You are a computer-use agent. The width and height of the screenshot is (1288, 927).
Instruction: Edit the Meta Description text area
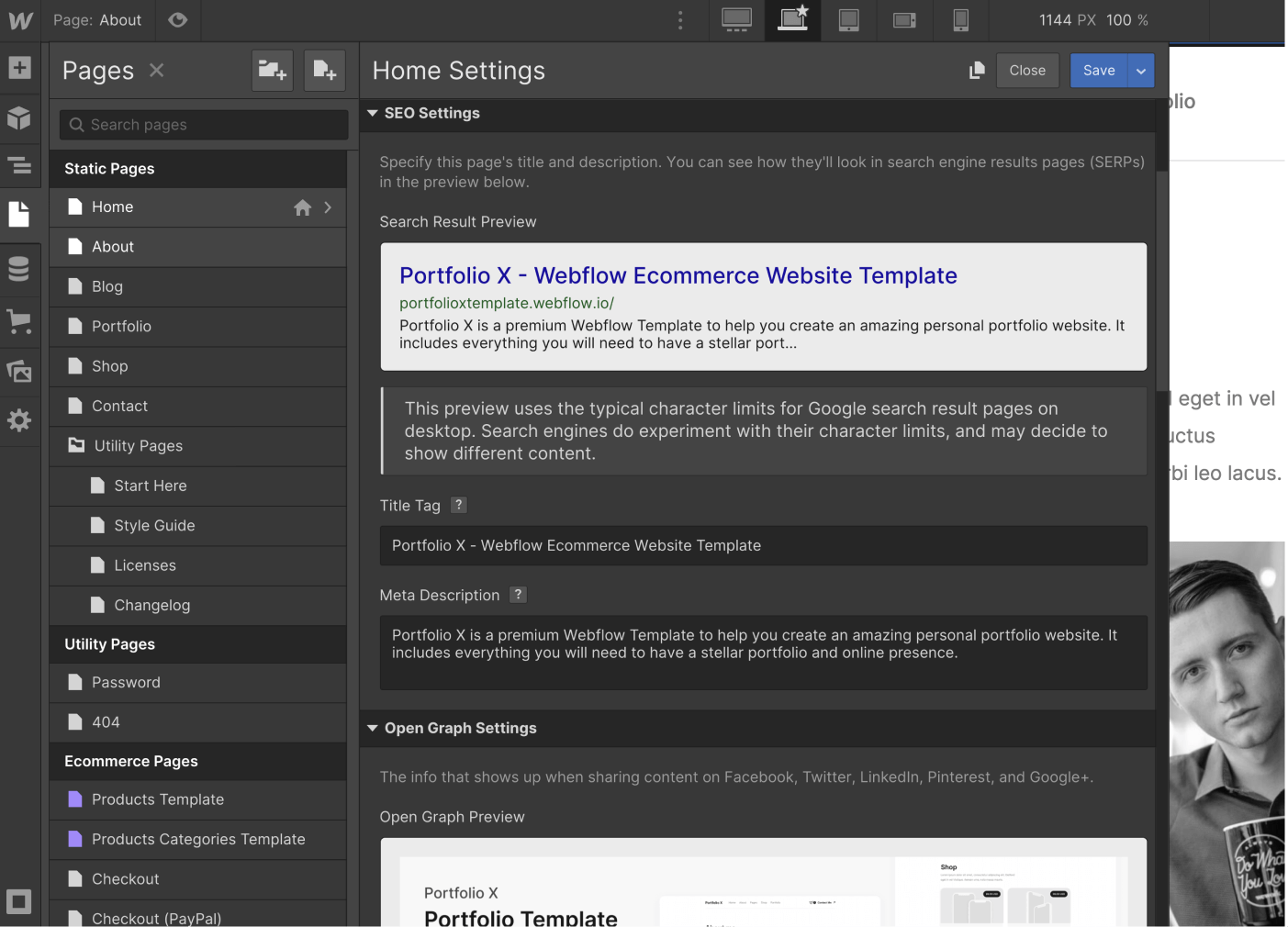tap(764, 653)
